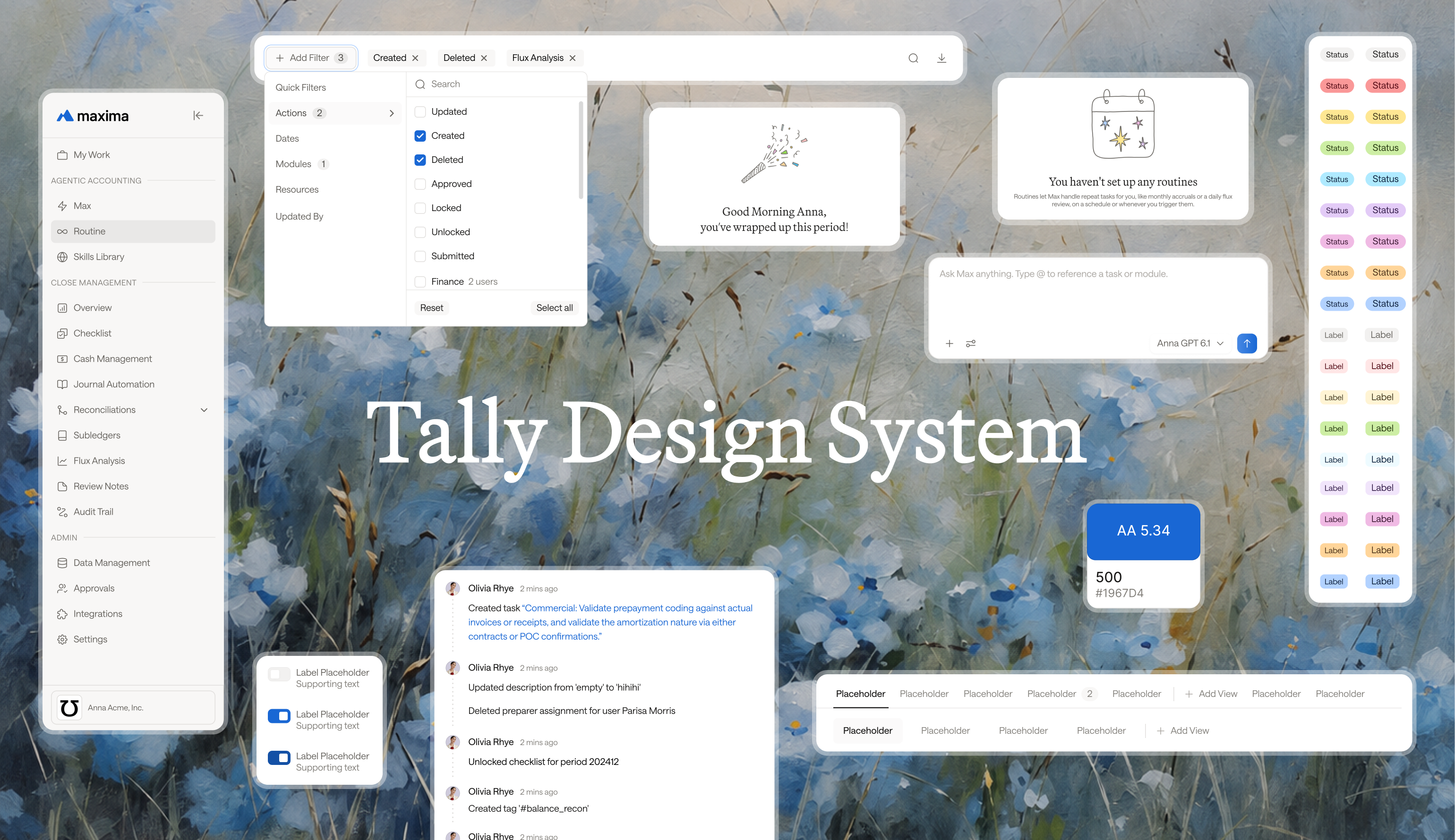1455x840 pixels.
Task: Select the Dates filter category
Action: (x=335, y=138)
